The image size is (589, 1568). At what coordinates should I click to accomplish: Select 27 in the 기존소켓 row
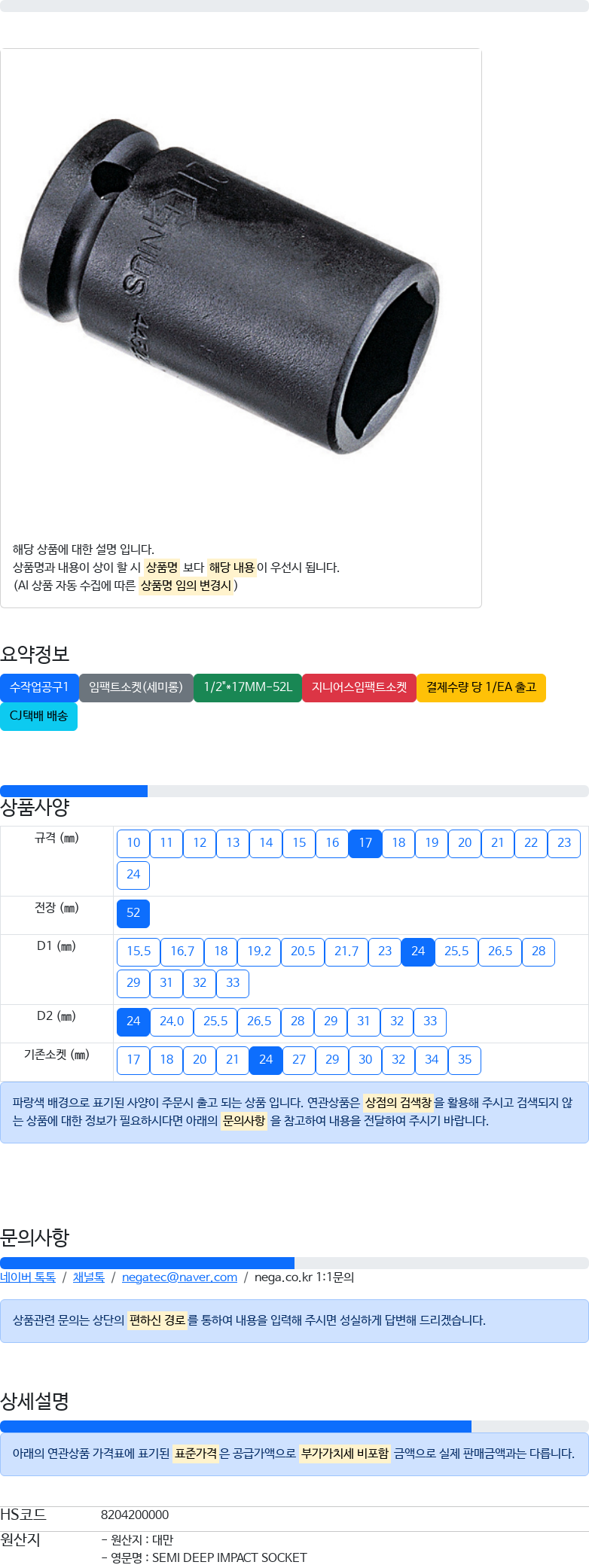(x=299, y=1060)
